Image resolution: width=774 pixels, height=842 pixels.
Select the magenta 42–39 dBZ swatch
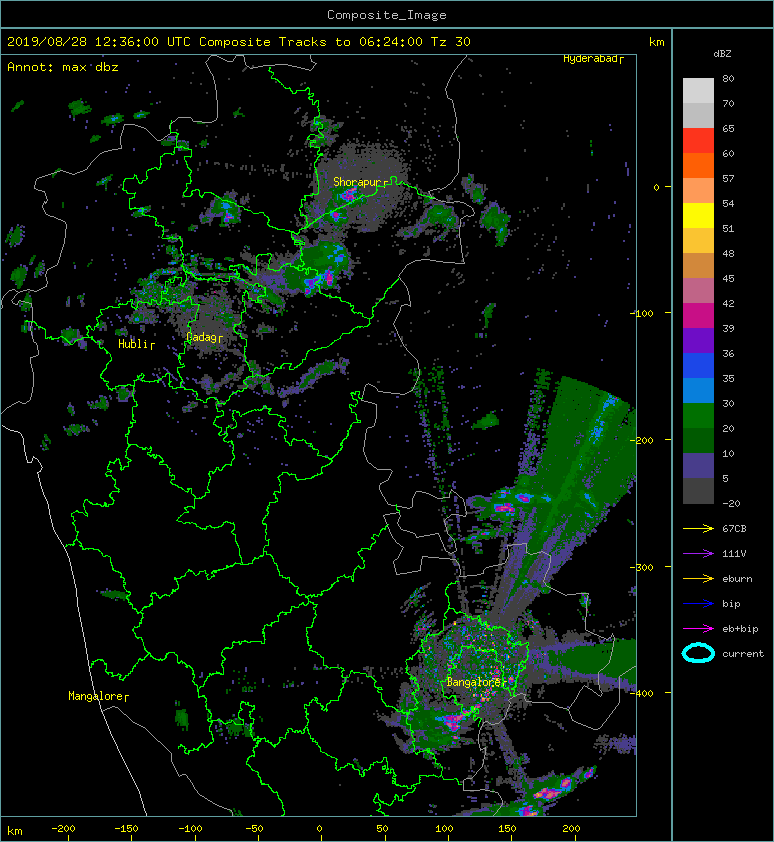click(x=698, y=315)
